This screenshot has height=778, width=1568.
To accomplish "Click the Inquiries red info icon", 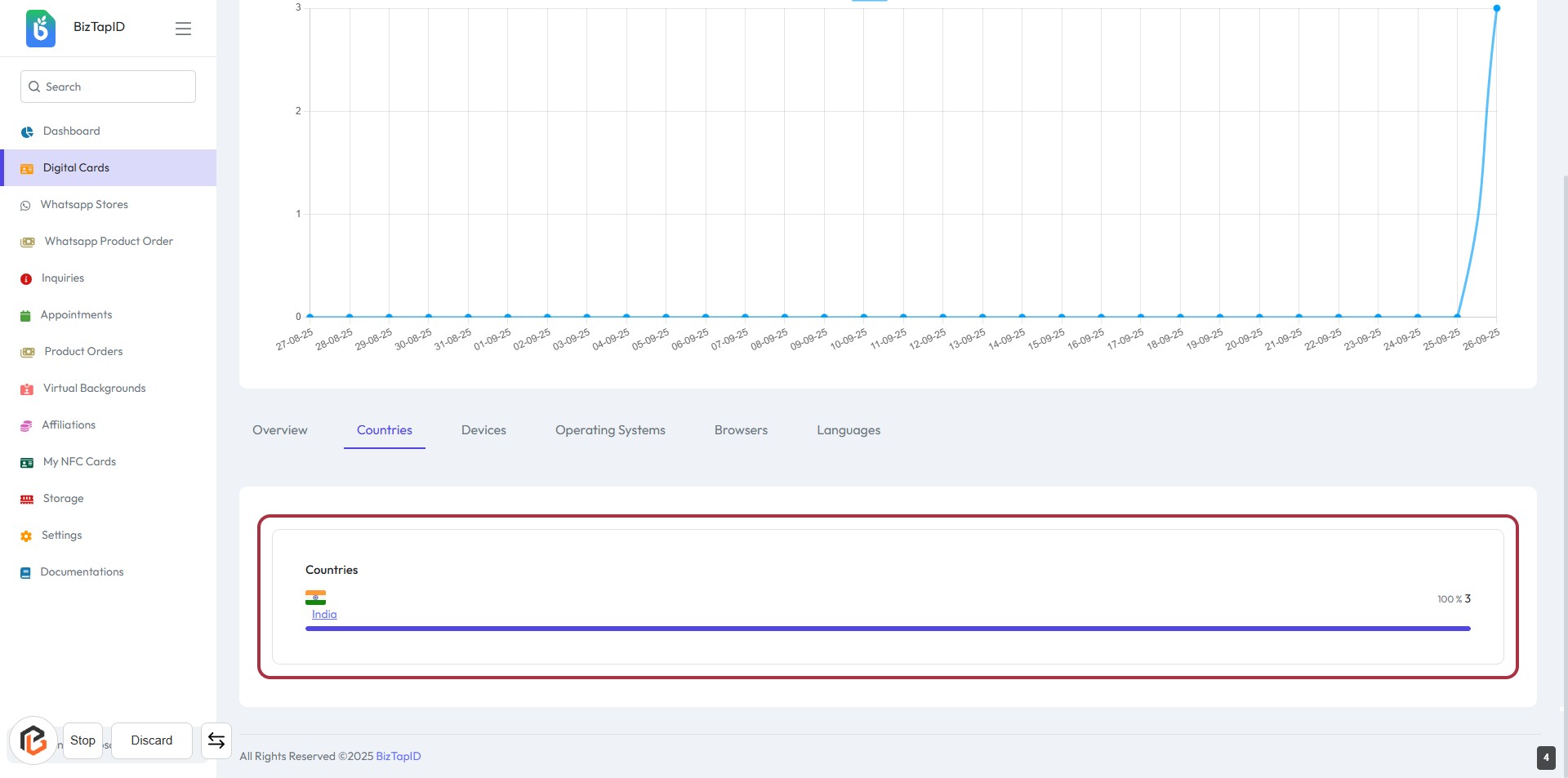I will [x=26, y=279].
